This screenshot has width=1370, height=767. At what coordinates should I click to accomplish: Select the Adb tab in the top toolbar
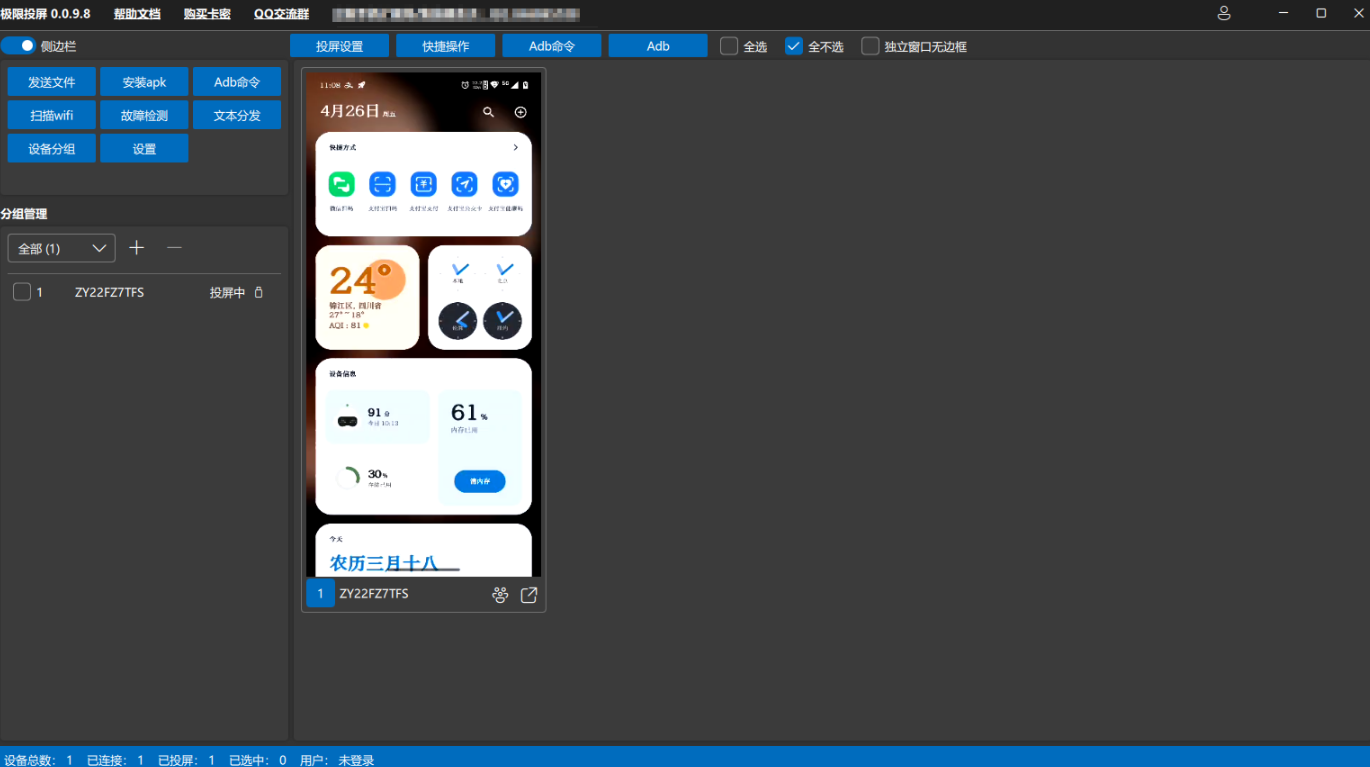658,46
